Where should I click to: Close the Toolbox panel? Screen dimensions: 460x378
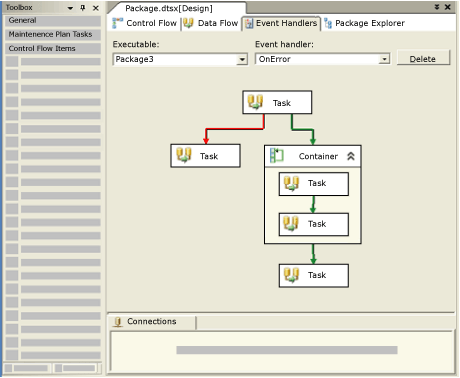tap(96, 8)
